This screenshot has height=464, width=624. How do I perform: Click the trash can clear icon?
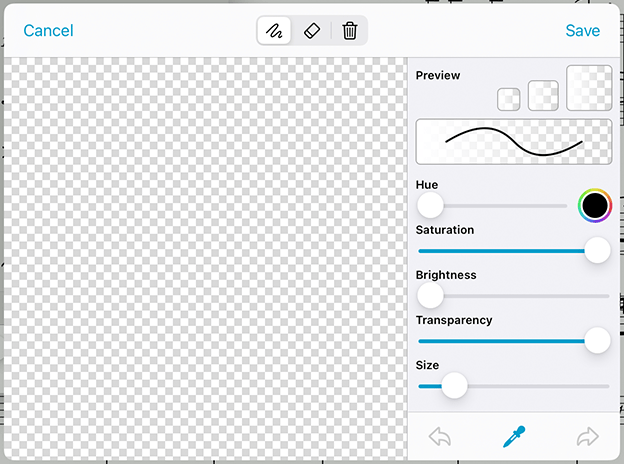349,31
